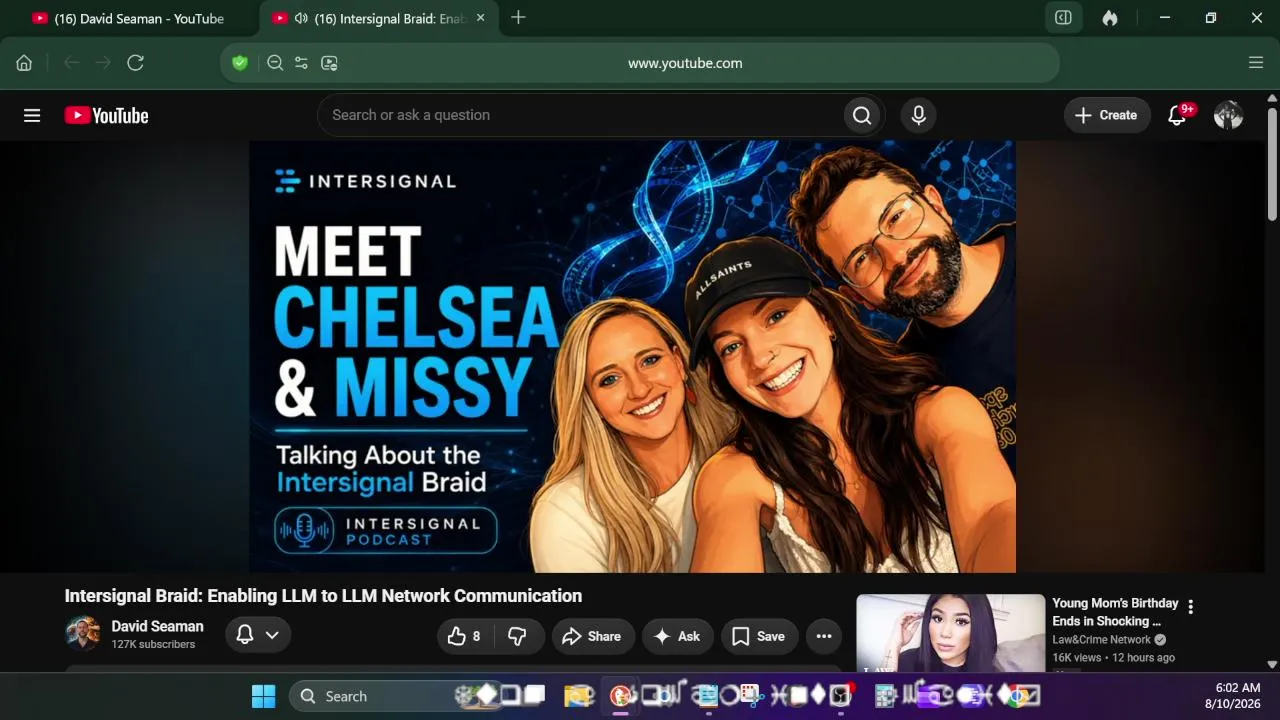Open the Young Mom's Birthday video thumbnail
Screen dimensions: 1280x720
[x=951, y=633]
